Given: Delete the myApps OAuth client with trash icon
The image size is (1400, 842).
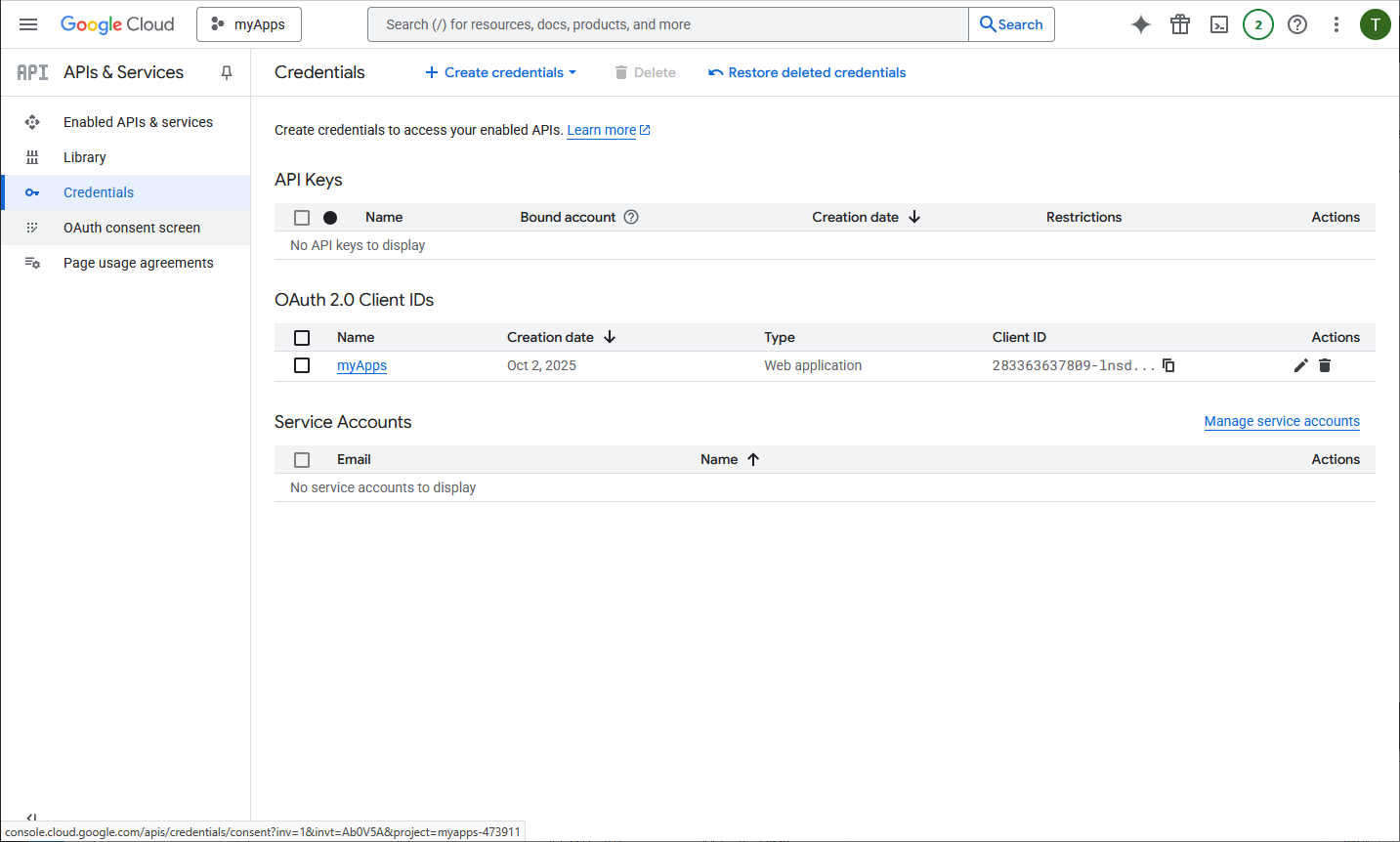Looking at the screenshot, I should coord(1325,365).
